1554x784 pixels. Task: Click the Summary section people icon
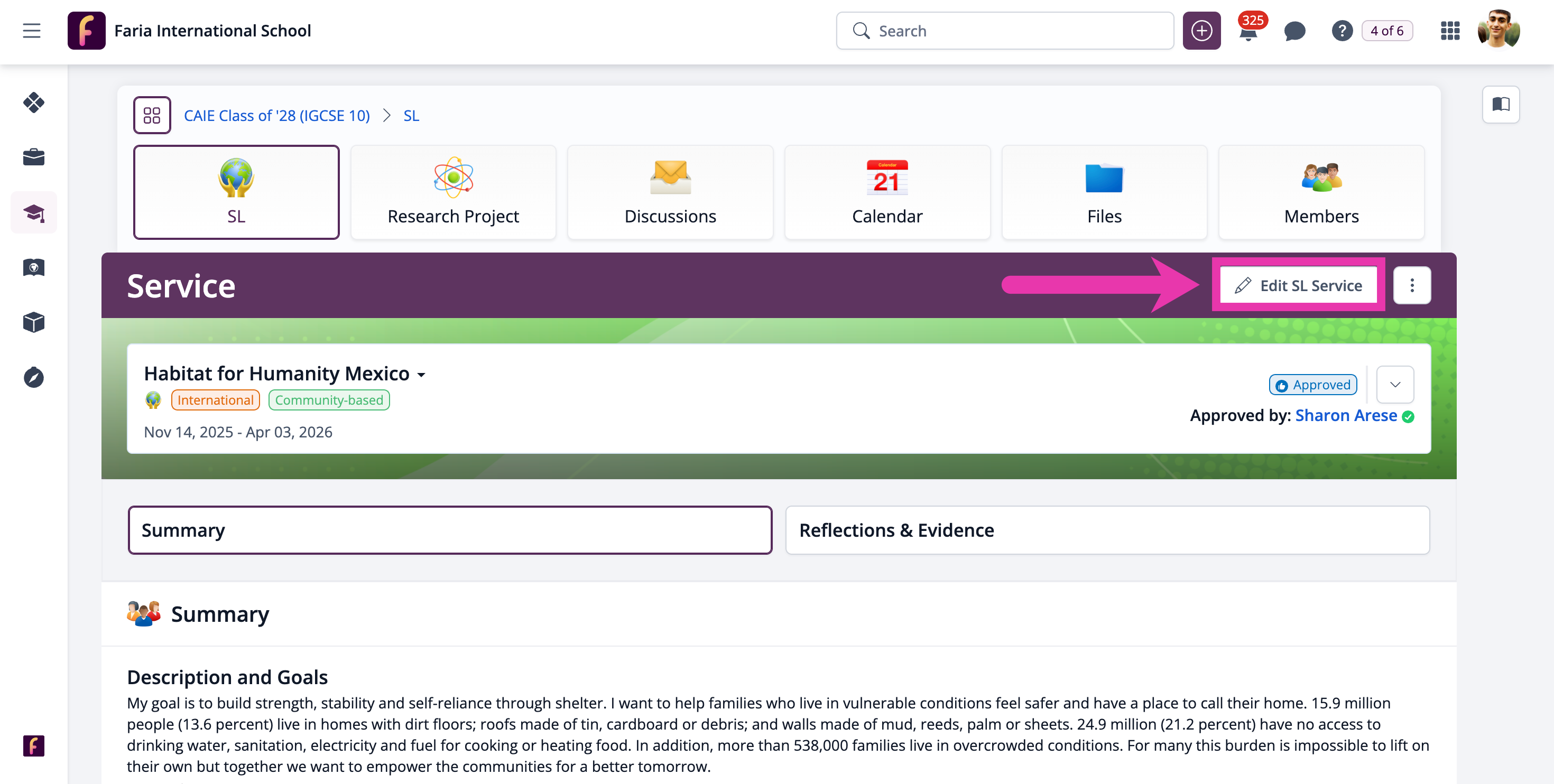click(x=144, y=613)
